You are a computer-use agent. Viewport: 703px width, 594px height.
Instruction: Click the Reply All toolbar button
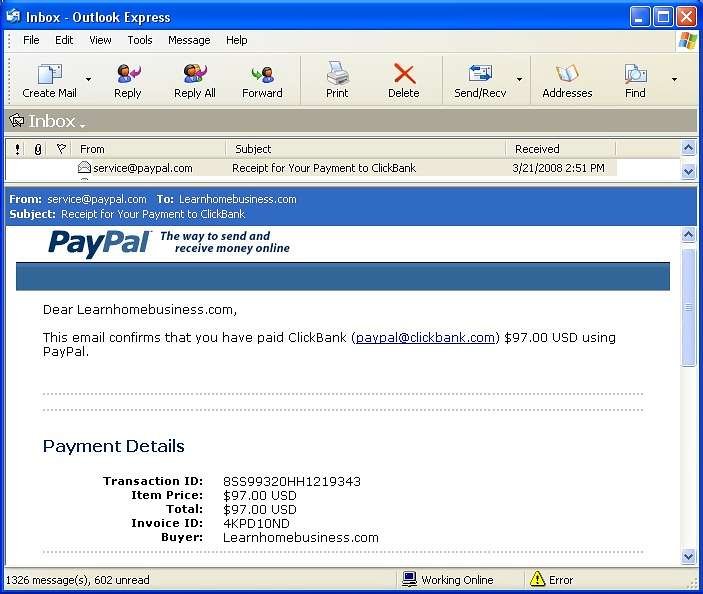coord(195,81)
